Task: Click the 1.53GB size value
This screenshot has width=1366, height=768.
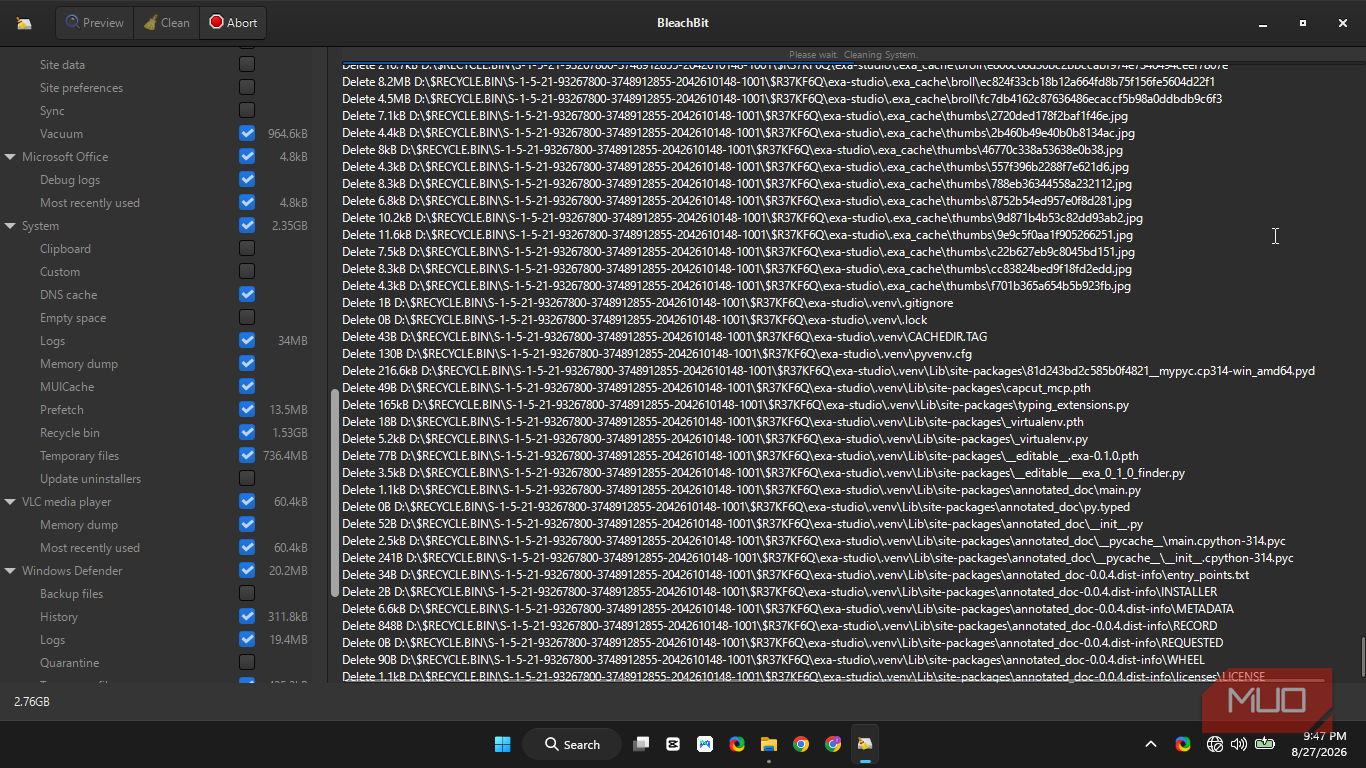Action: [x=290, y=433]
